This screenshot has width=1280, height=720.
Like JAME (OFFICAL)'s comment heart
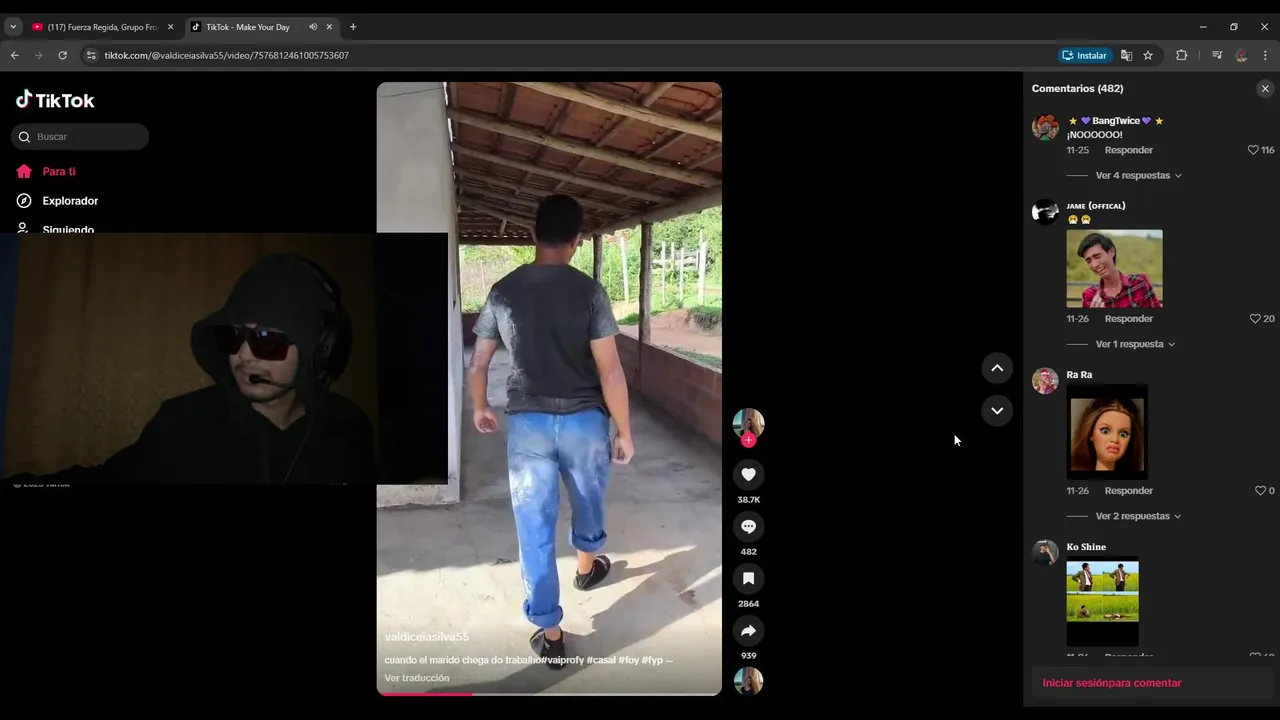coord(1255,319)
